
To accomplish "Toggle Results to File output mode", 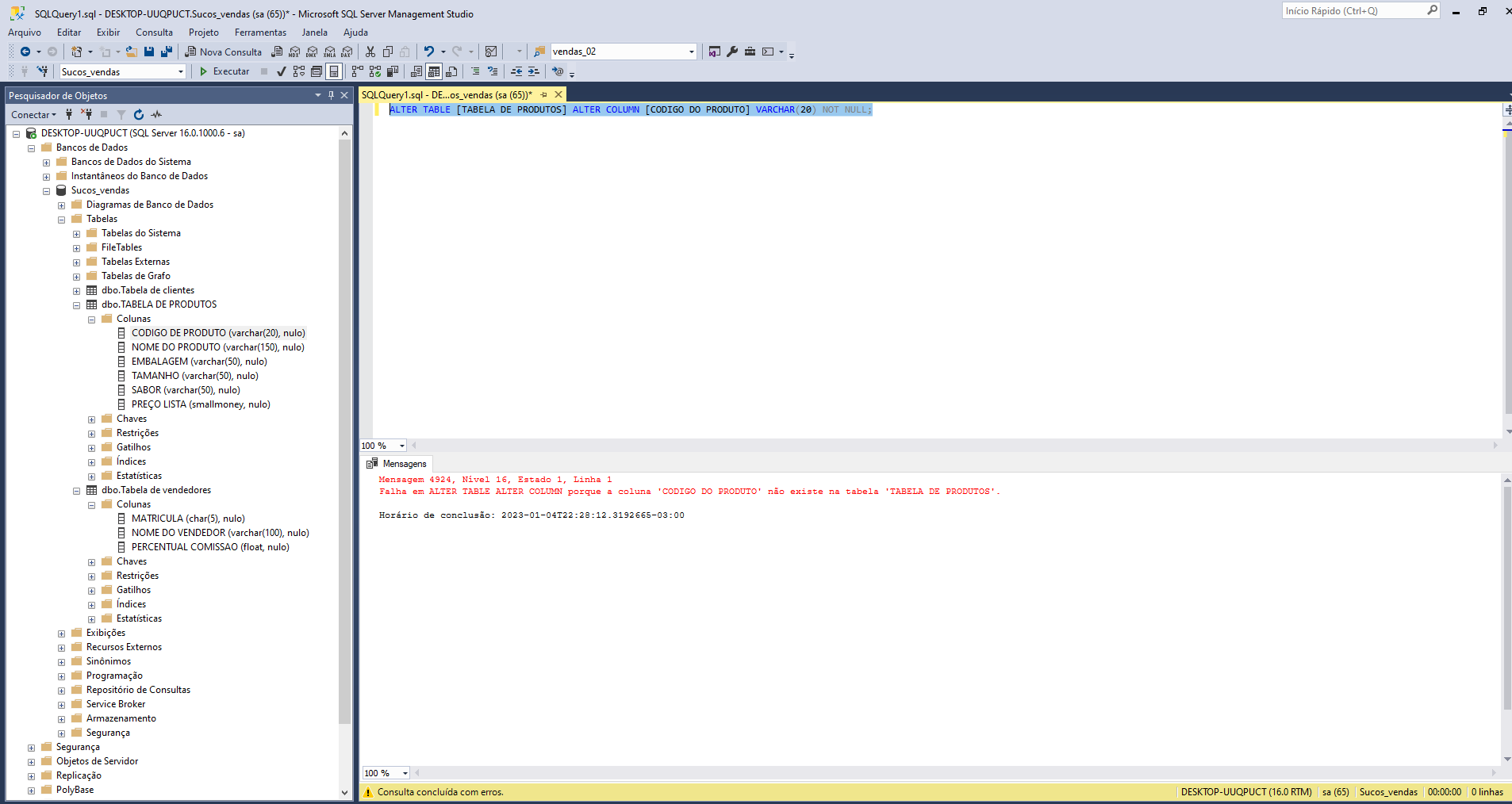I will pos(451,71).
